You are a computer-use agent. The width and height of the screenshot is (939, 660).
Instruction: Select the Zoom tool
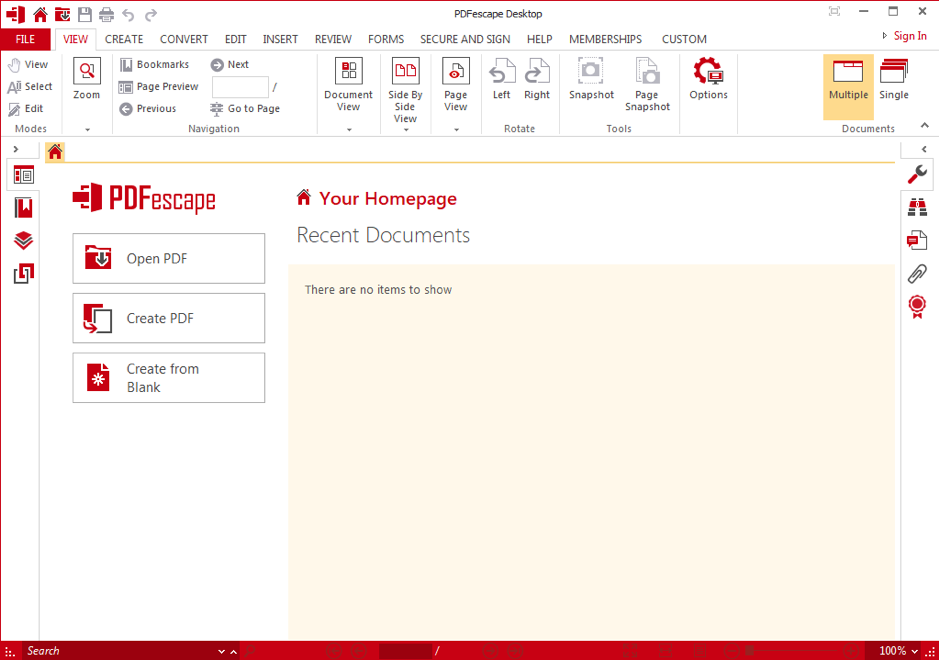[87, 78]
